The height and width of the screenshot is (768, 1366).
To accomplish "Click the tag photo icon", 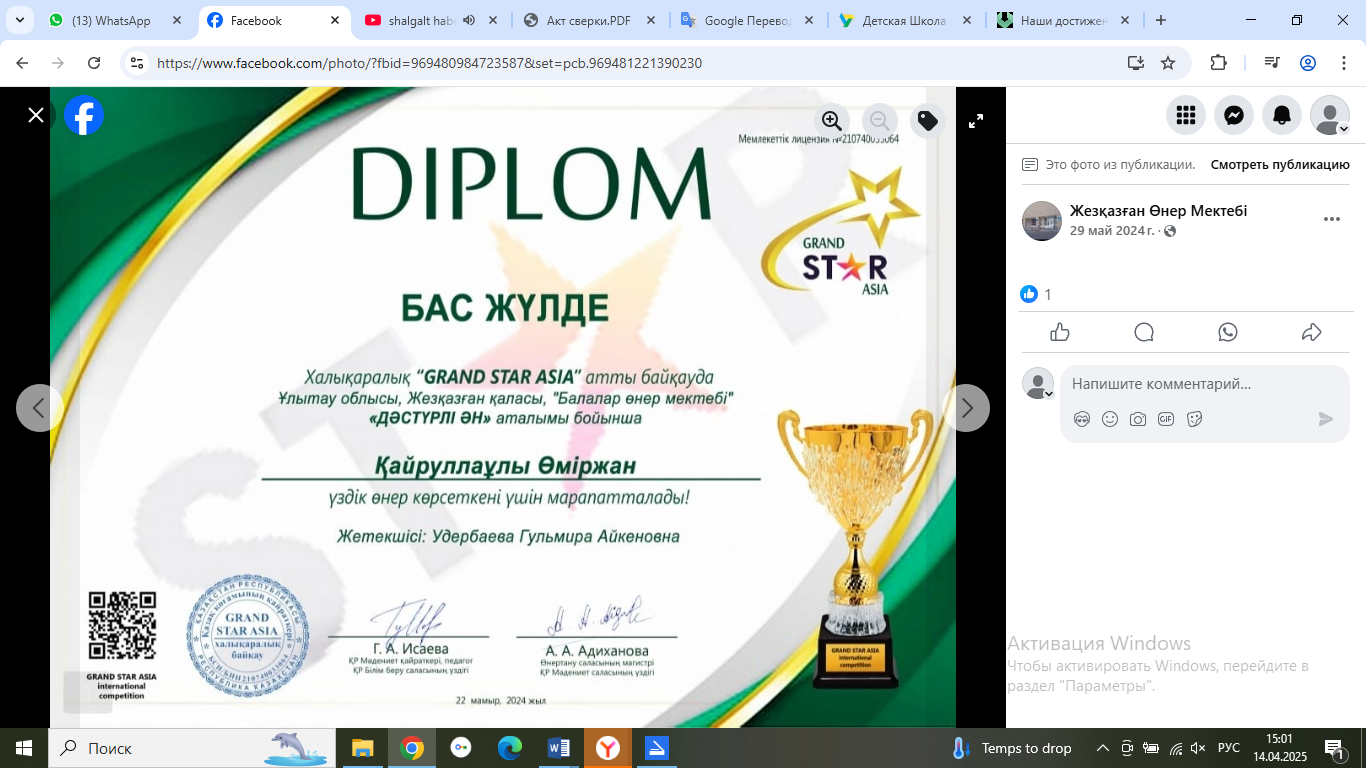I will click(928, 121).
